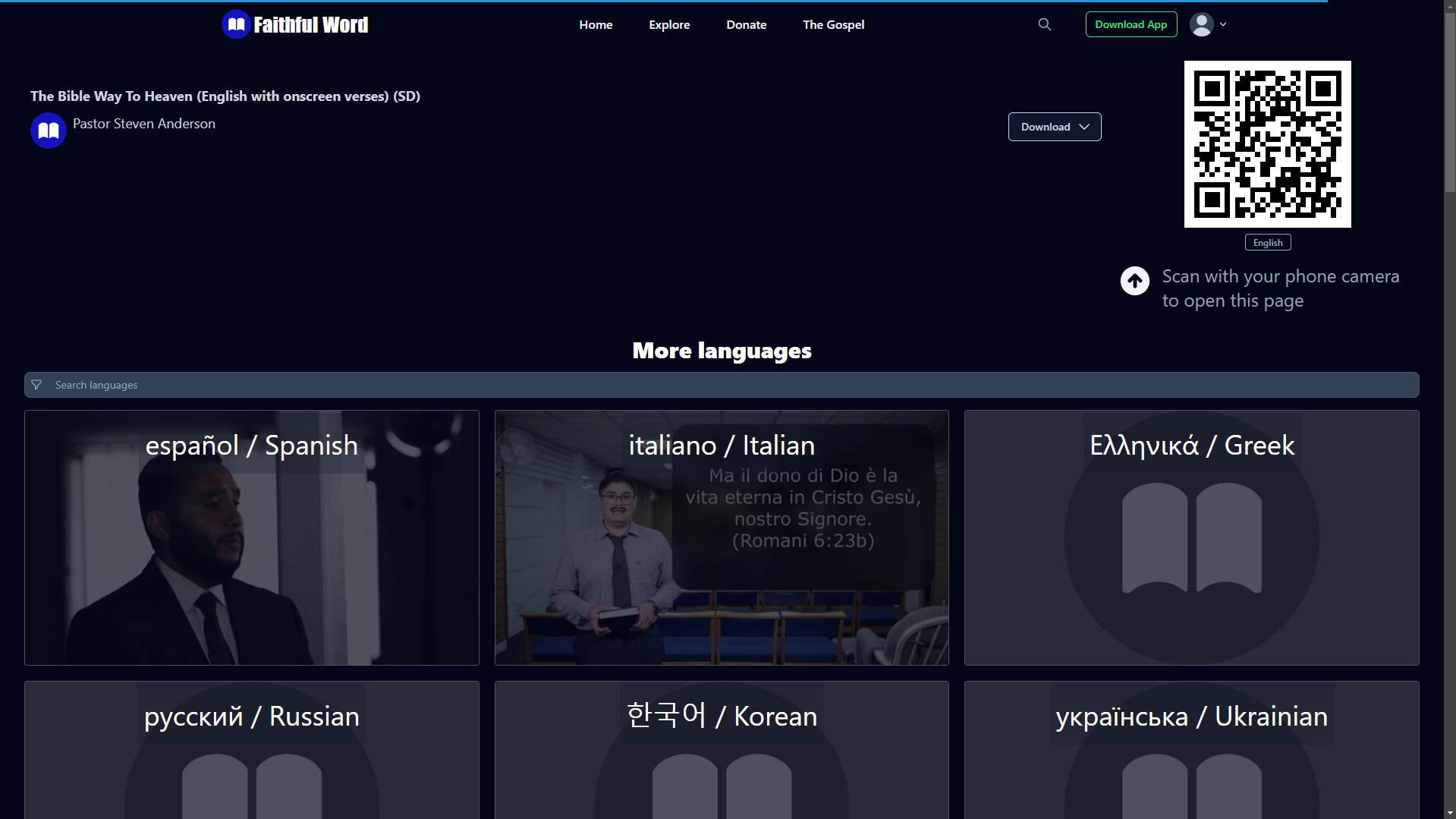Click the English language label under QR code
The height and width of the screenshot is (819, 1456).
(x=1268, y=242)
